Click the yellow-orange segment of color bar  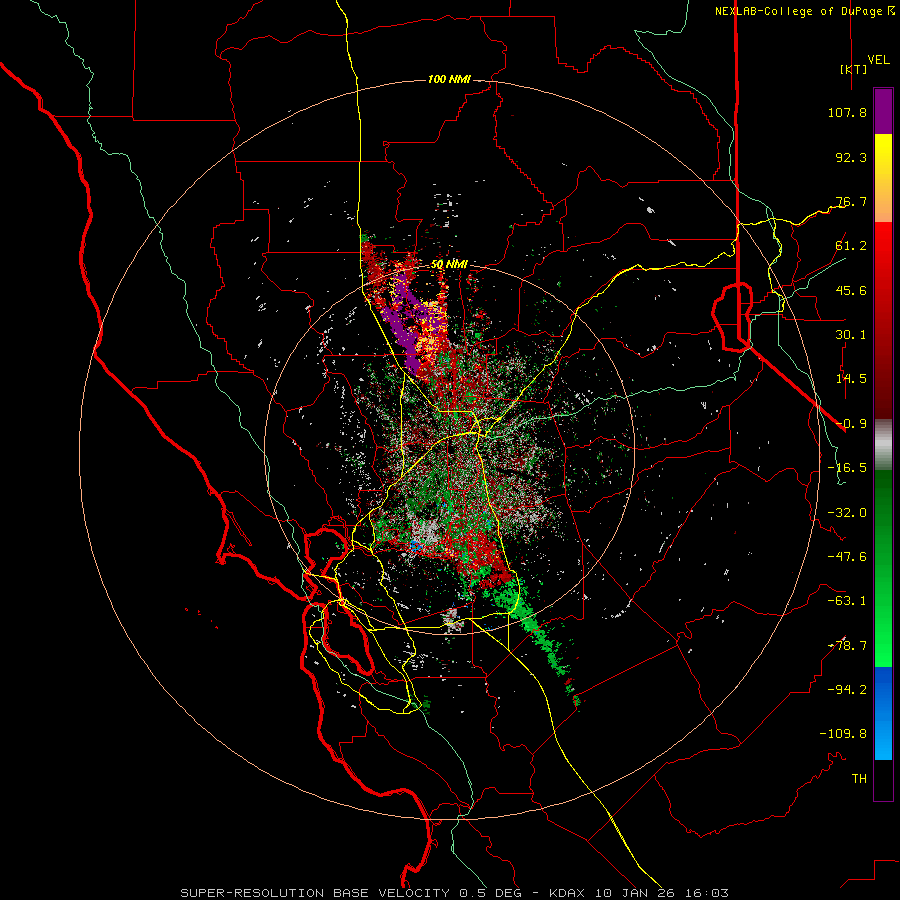(883, 178)
